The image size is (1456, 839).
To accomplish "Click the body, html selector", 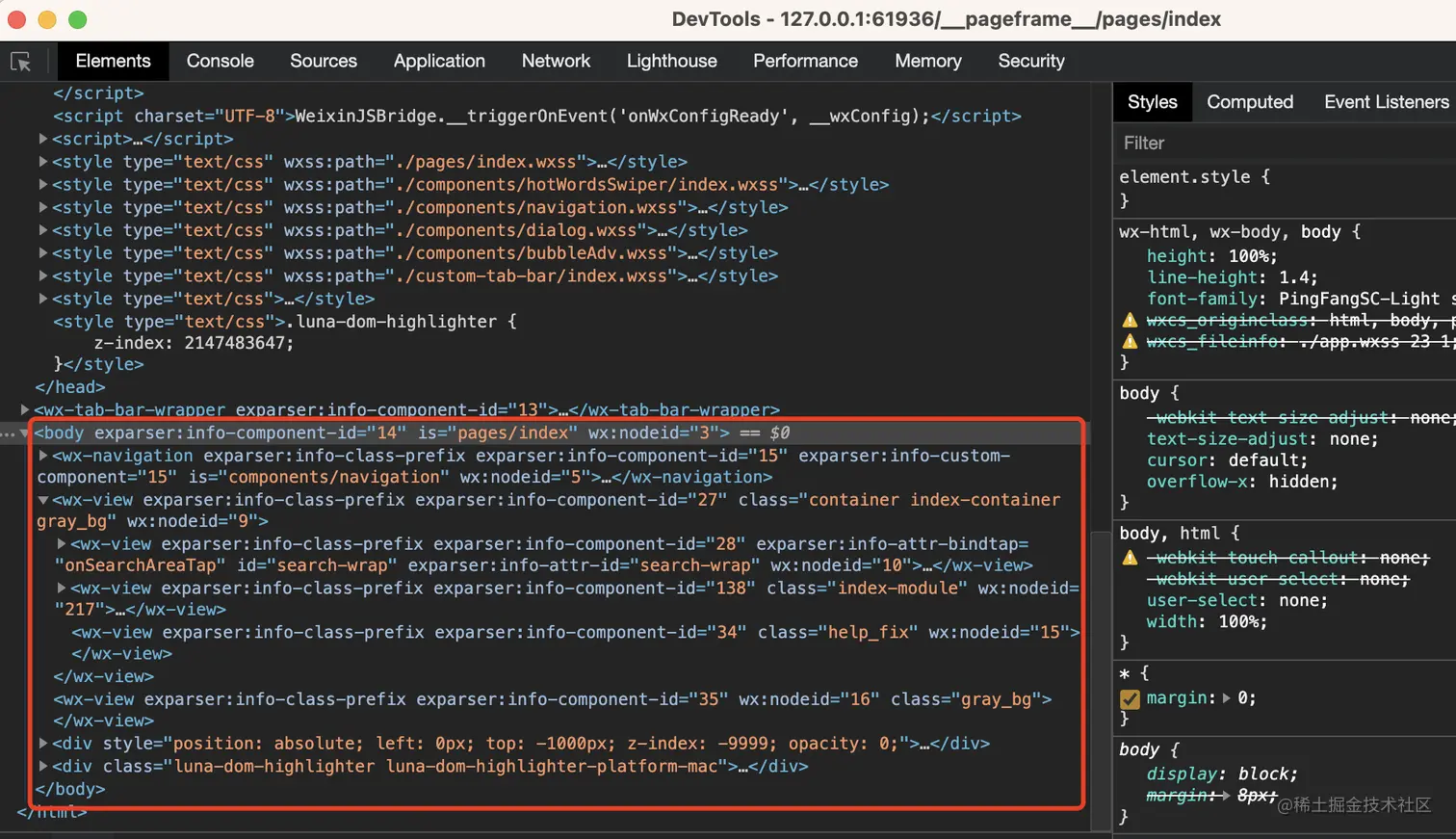I will pos(1169,534).
